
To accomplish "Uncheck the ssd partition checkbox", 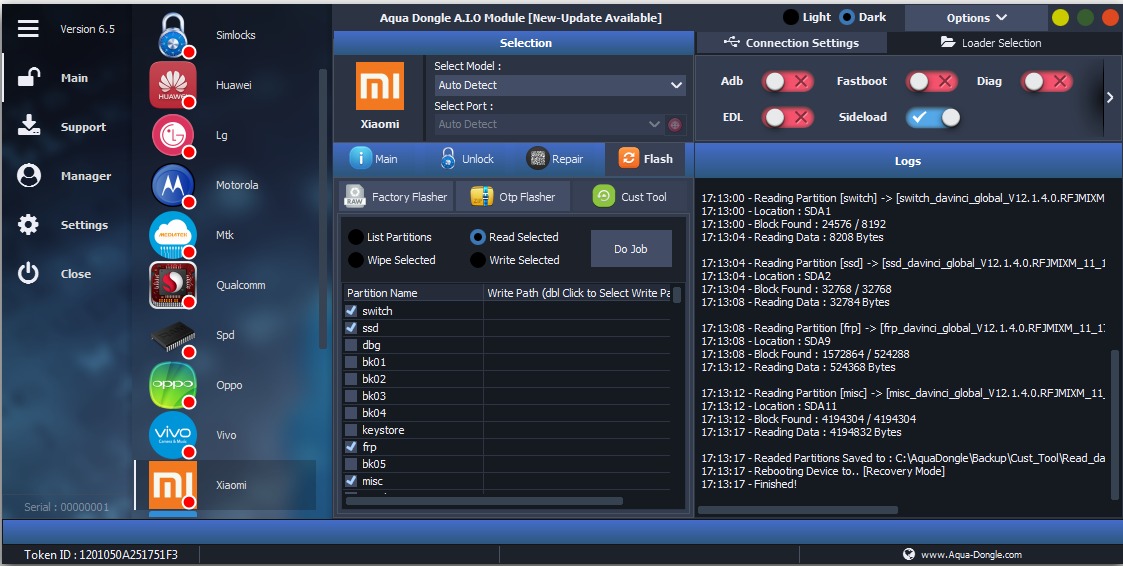I will pos(351,327).
